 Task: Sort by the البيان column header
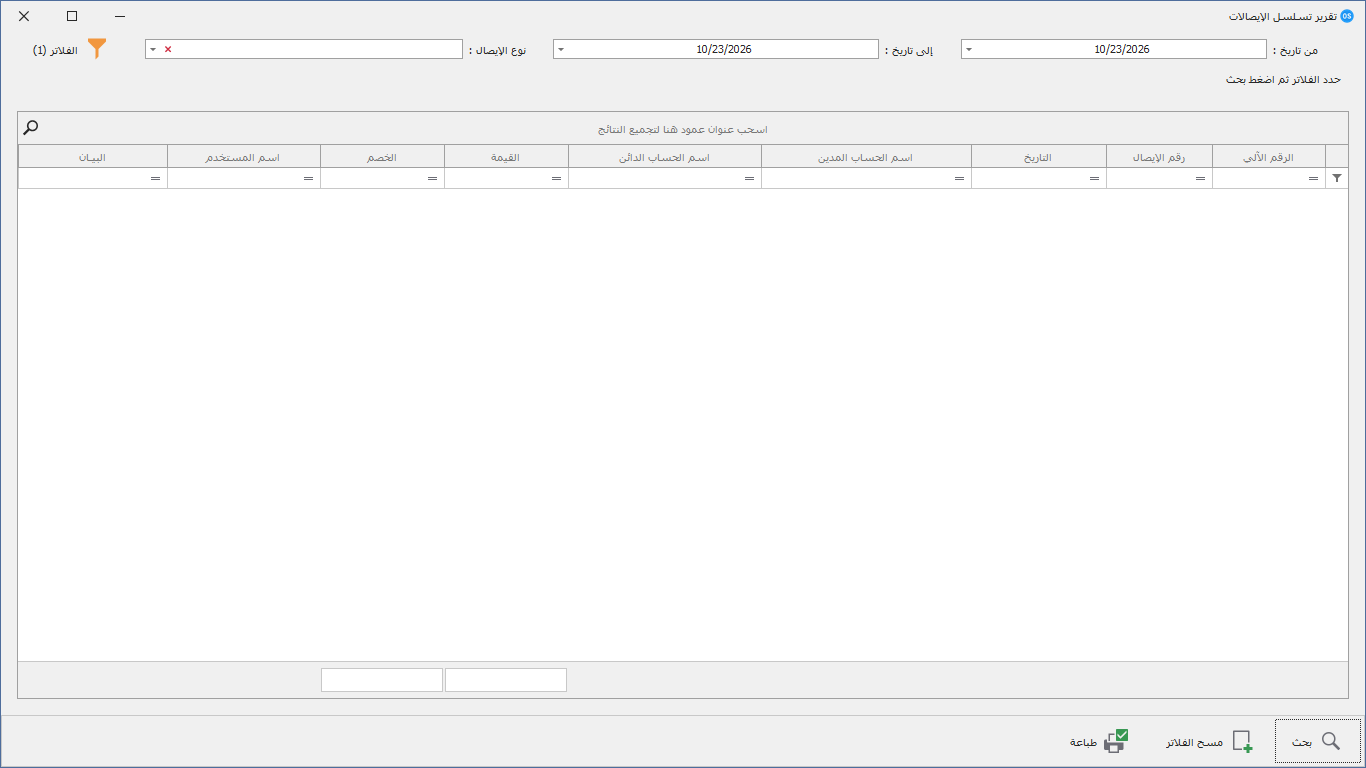click(x=93, y=156)
